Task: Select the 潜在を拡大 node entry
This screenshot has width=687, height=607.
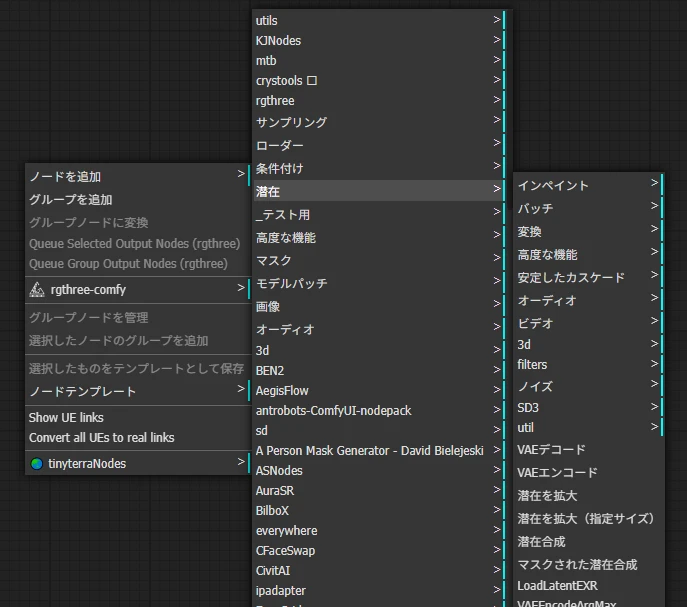Action: click(547, 496)
